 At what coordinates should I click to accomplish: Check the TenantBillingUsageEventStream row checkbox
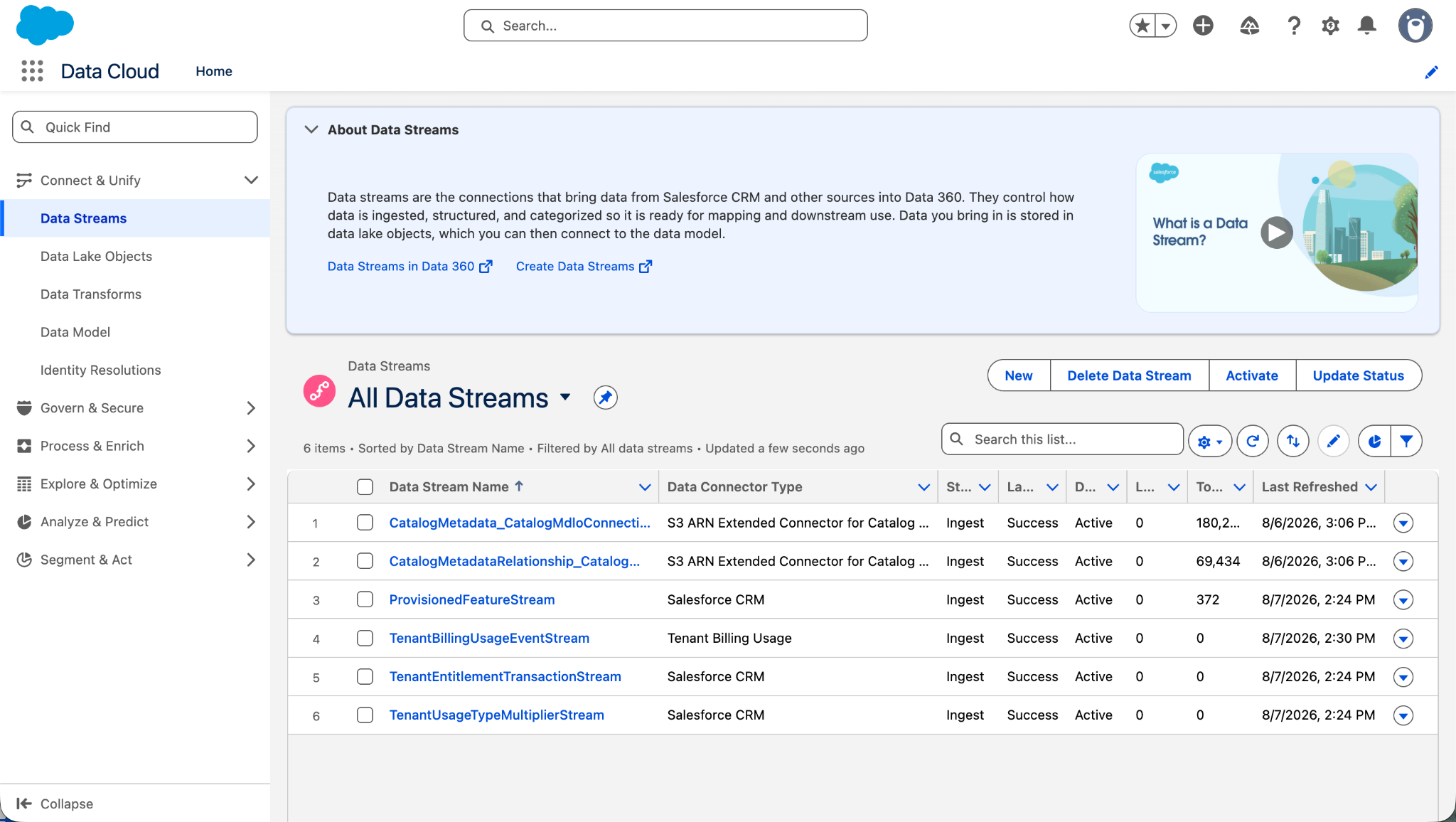tap(365, 638)
